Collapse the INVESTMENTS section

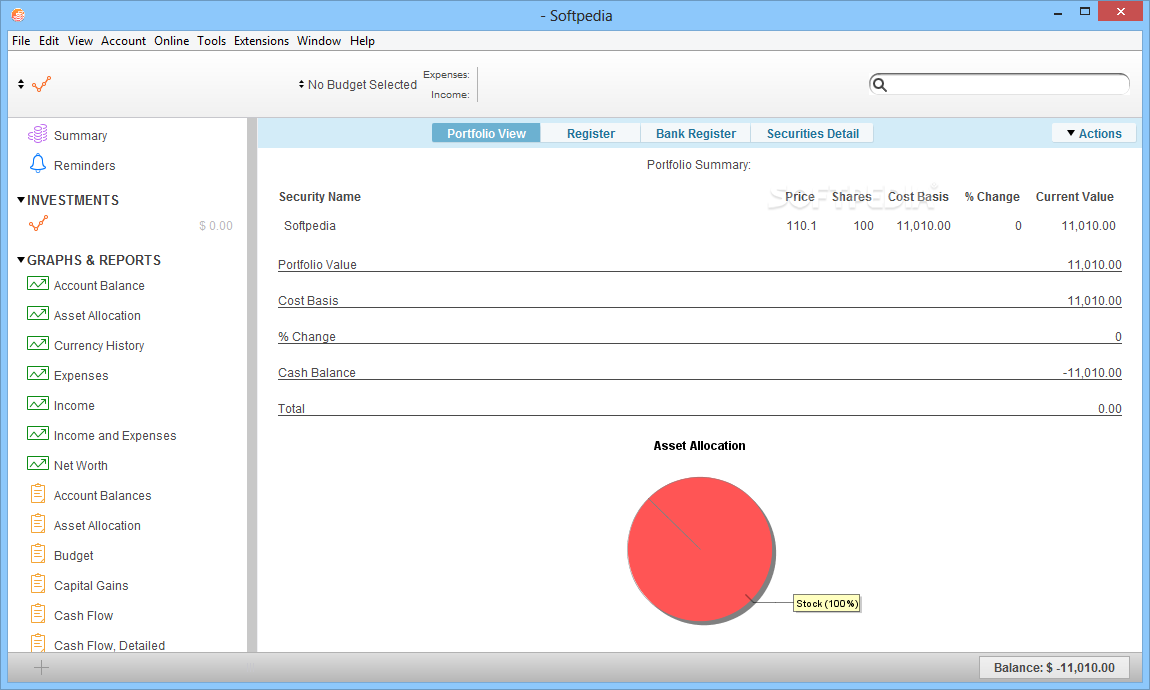tap(21, 199)
